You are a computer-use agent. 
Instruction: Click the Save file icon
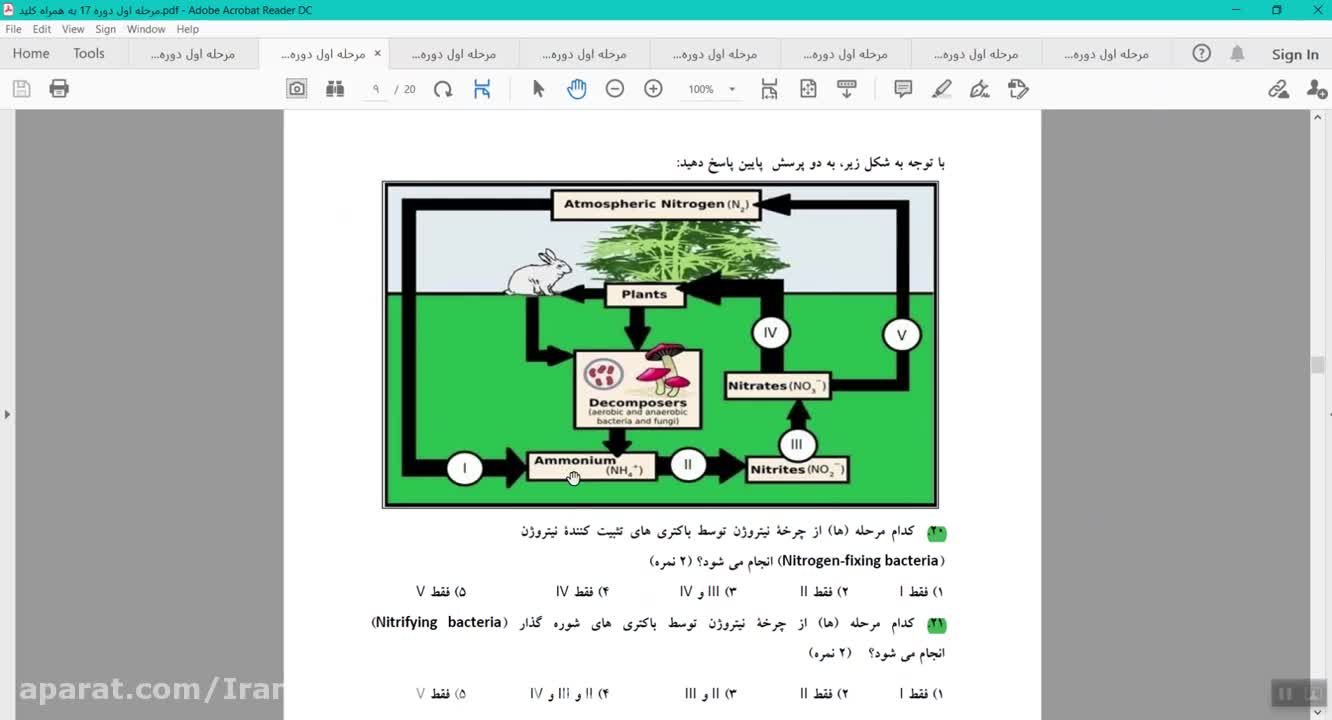coord(21,89)
